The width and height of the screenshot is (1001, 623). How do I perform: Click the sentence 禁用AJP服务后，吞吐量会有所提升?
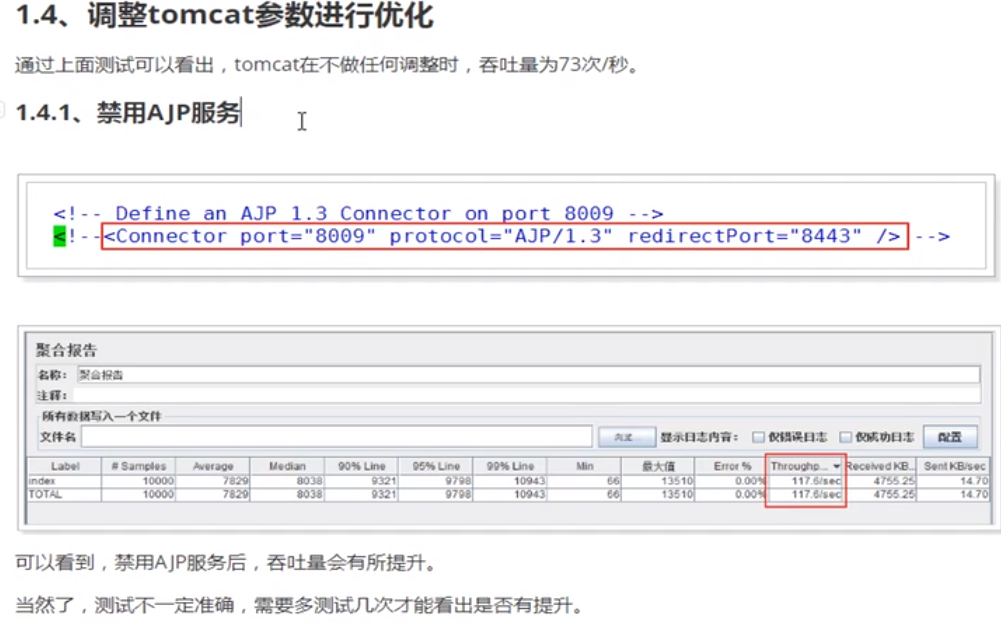[x=225, y=562]
